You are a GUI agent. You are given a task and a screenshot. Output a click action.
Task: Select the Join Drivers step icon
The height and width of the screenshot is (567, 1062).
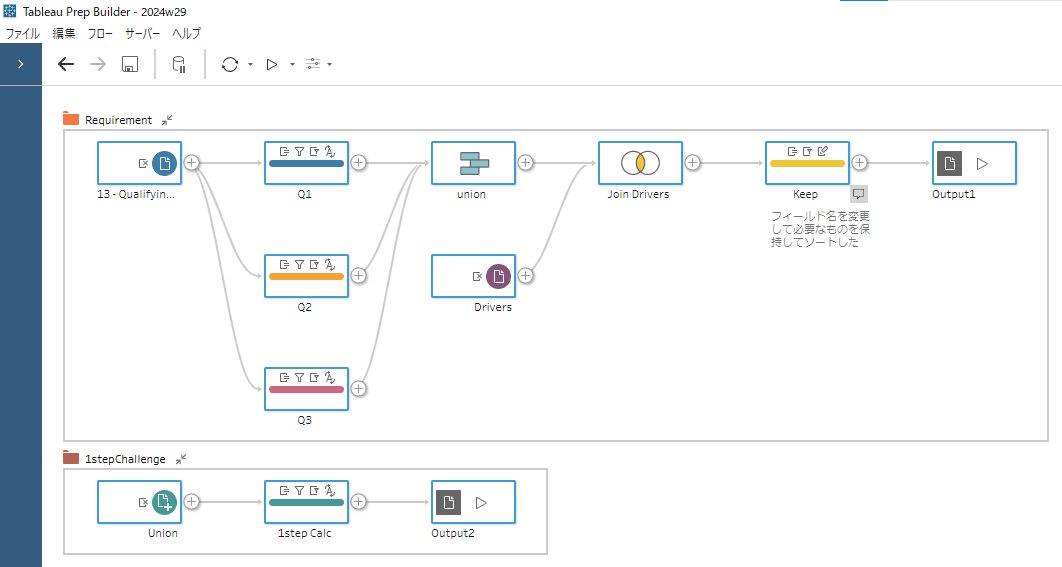(x=640, y=163)
